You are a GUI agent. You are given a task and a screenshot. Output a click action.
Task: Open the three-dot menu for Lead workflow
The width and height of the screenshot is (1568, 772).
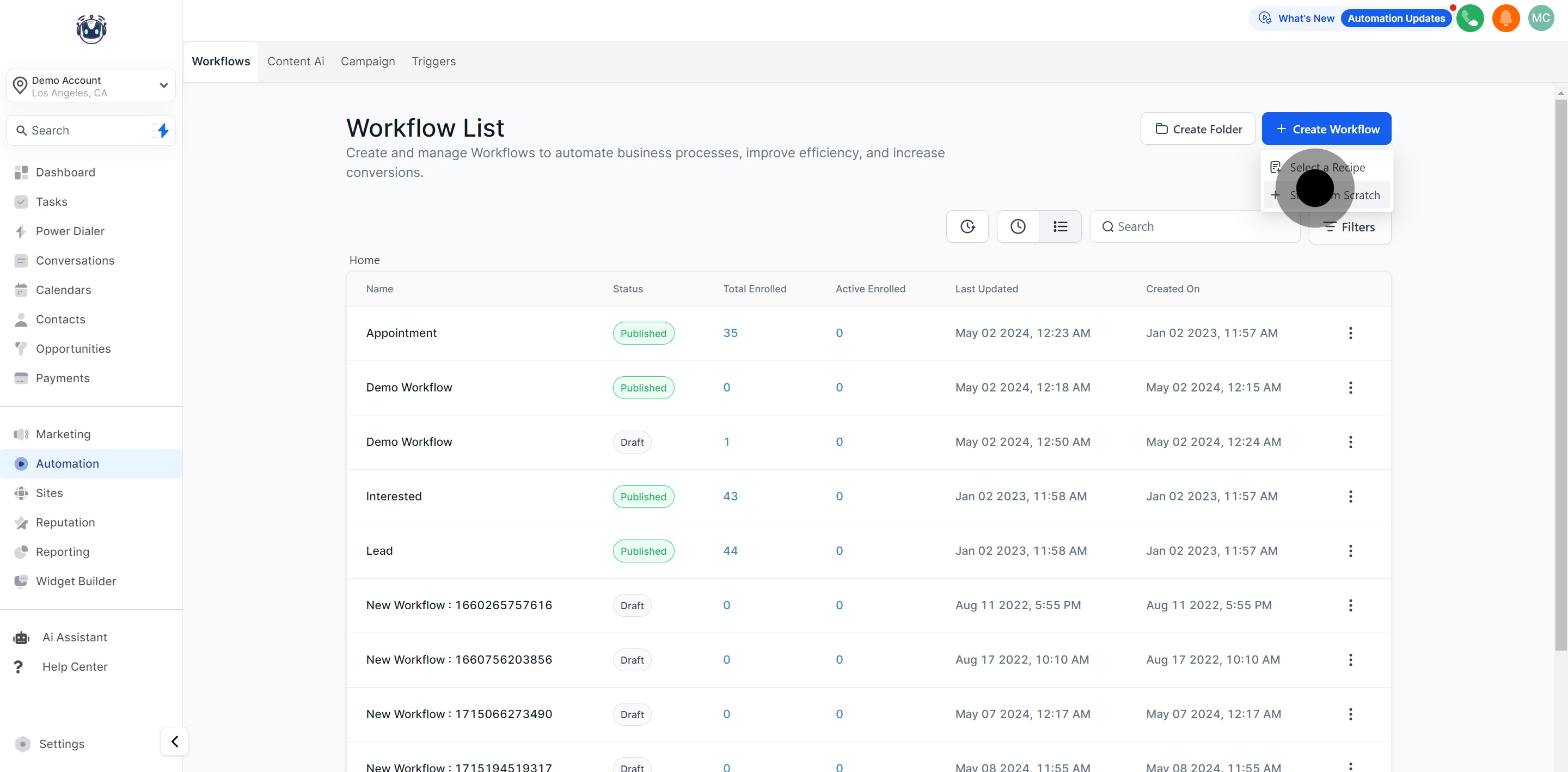1350,551
